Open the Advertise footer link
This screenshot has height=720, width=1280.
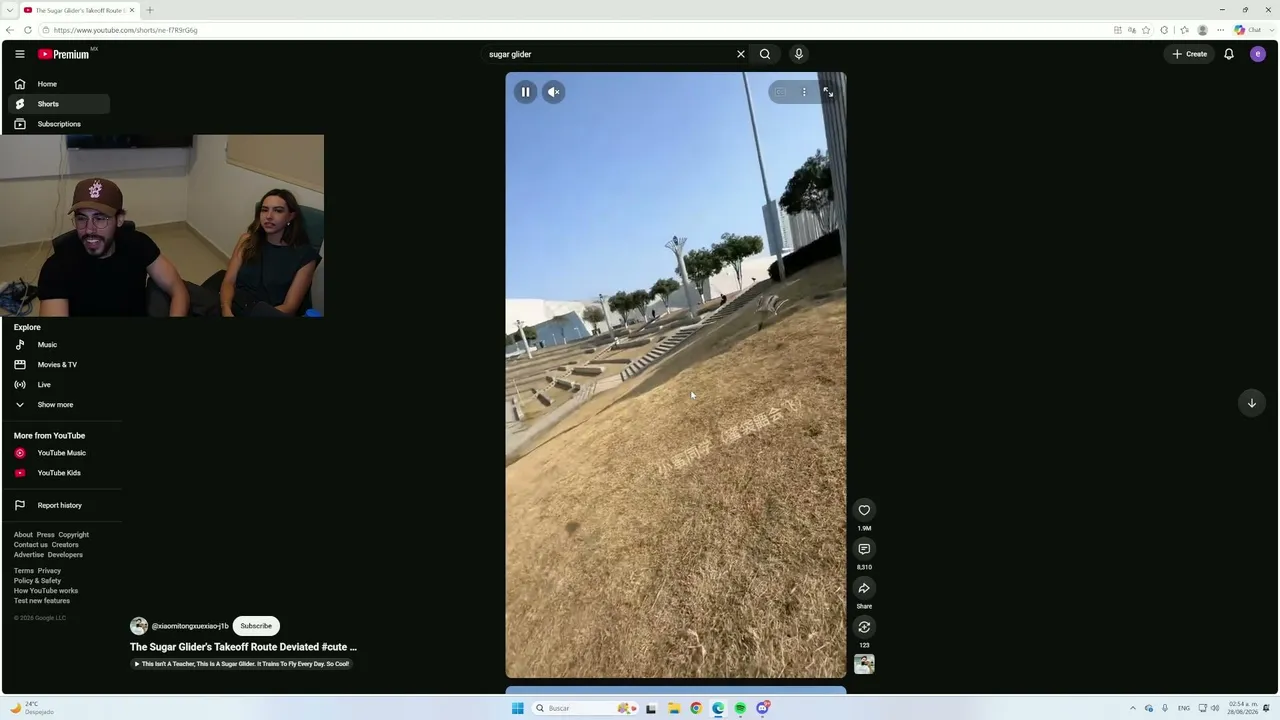(x=29, y=555)
